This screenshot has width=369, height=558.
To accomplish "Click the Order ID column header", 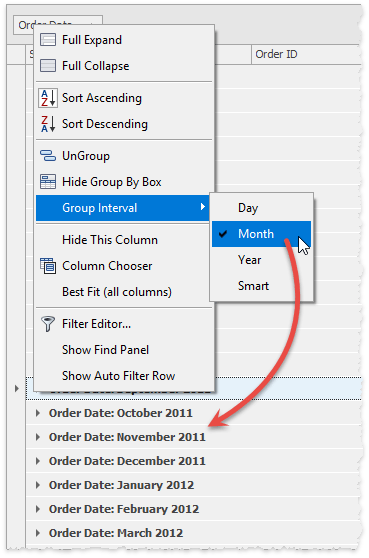I will pyautogui.click(x=306, y=54).
